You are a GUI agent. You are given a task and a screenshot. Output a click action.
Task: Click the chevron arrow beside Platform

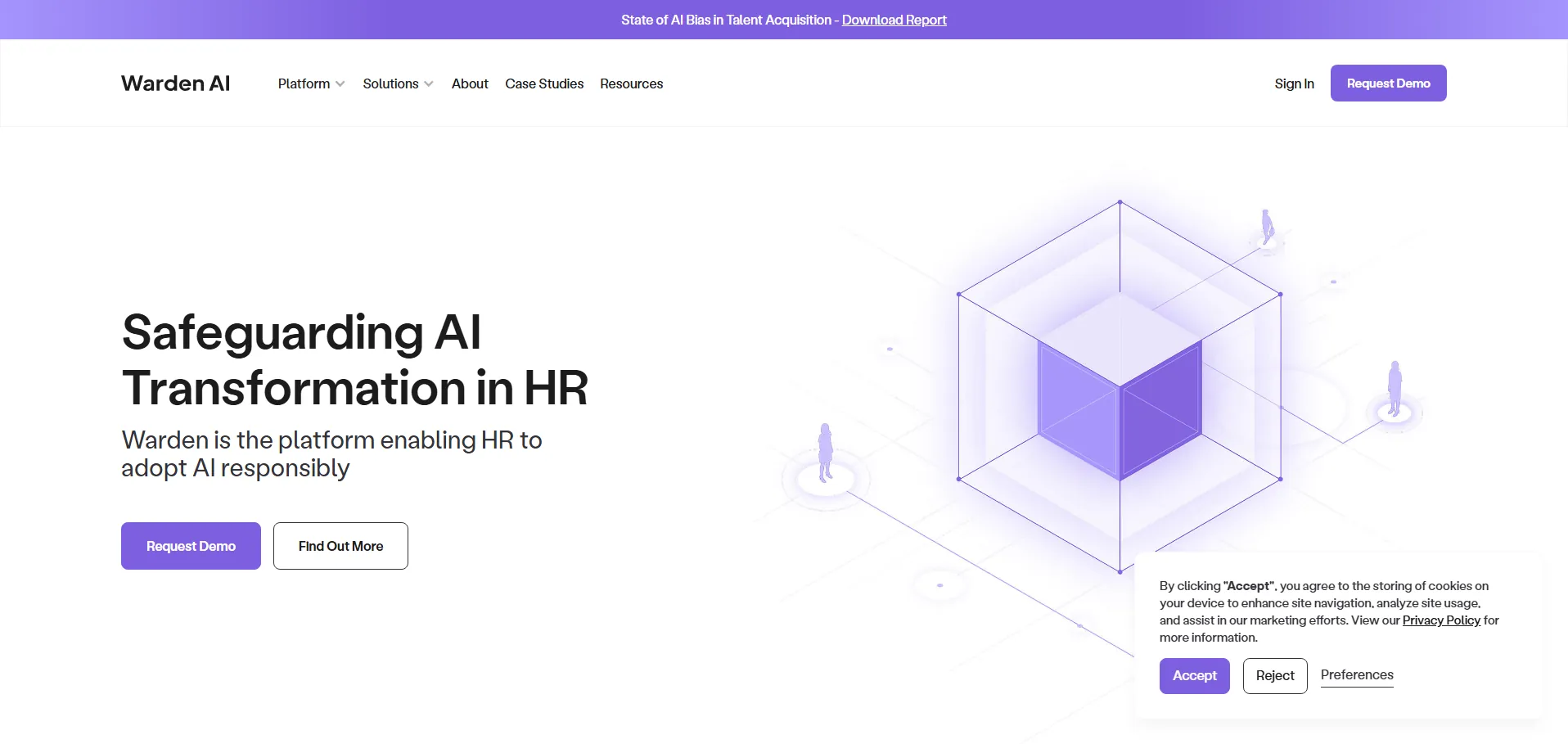click(x=340, y=84)
